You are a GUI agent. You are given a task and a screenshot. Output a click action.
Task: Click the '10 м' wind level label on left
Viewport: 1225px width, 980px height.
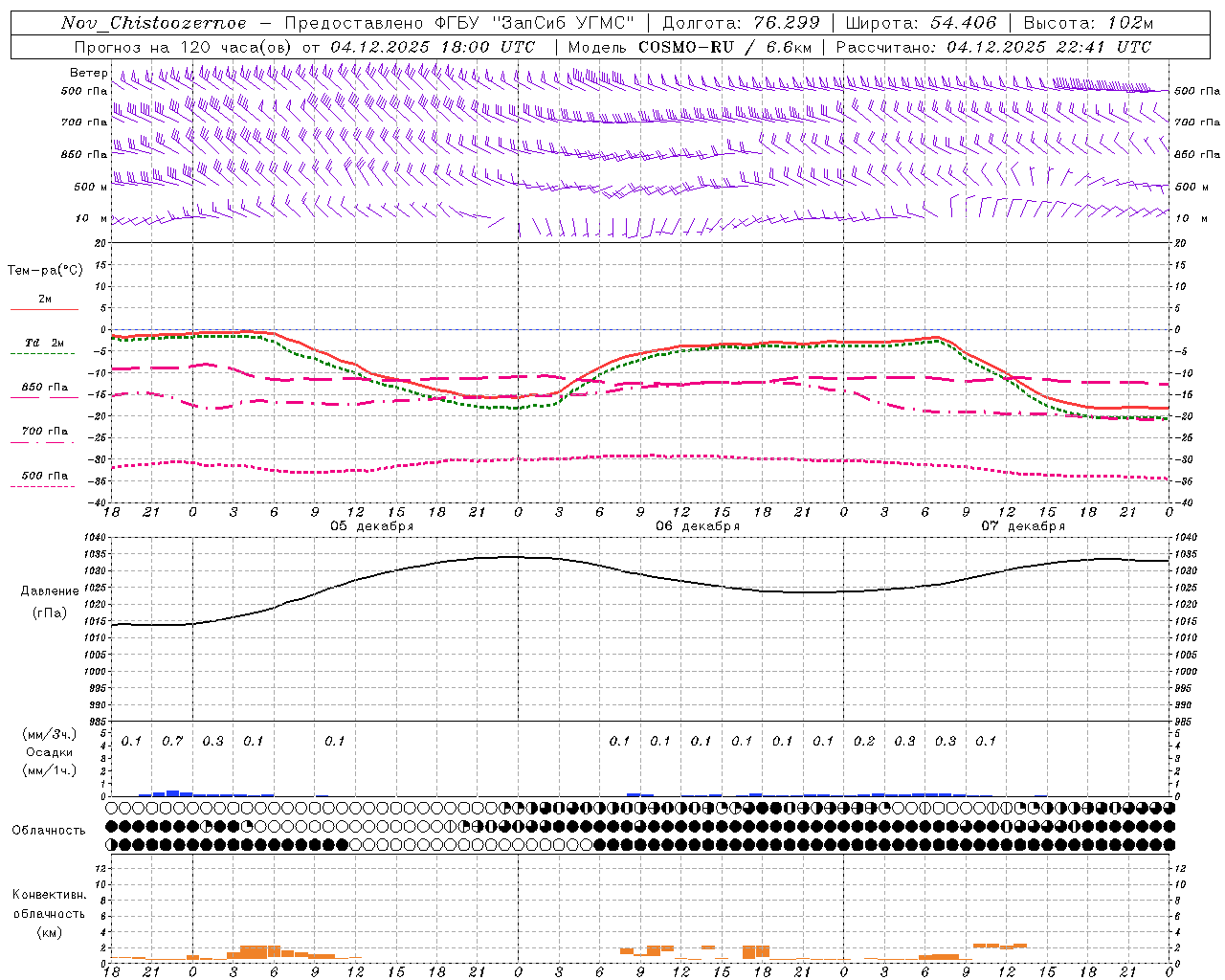92,218
